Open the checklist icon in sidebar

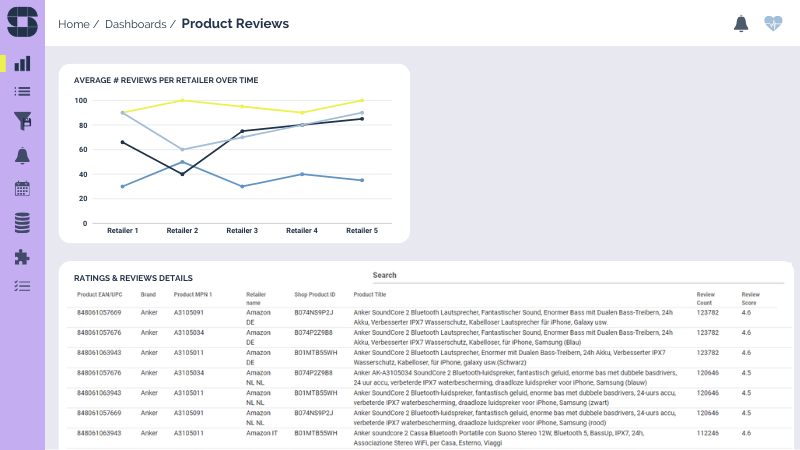click(x=22, y=286)
